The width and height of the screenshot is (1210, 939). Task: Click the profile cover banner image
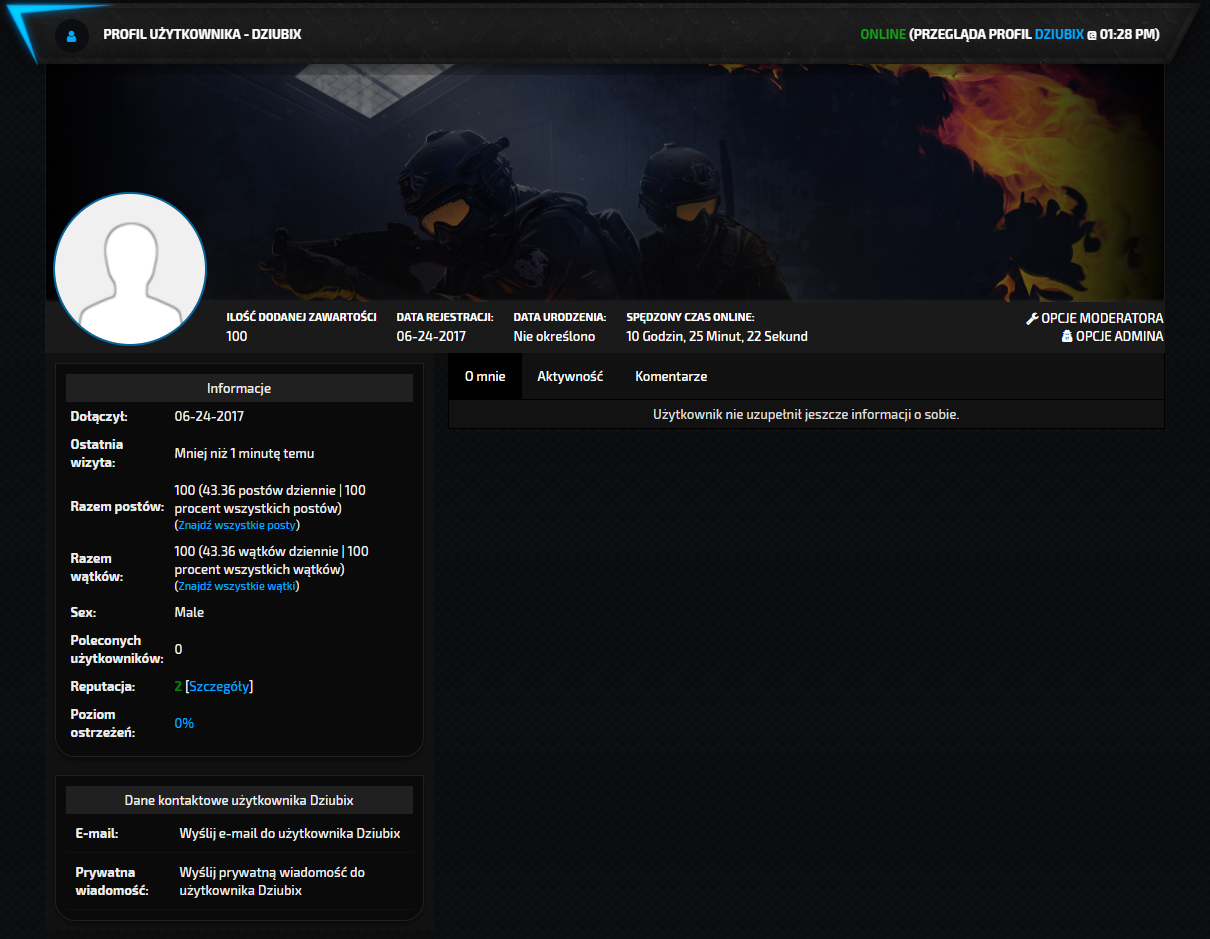coord(605,182)
